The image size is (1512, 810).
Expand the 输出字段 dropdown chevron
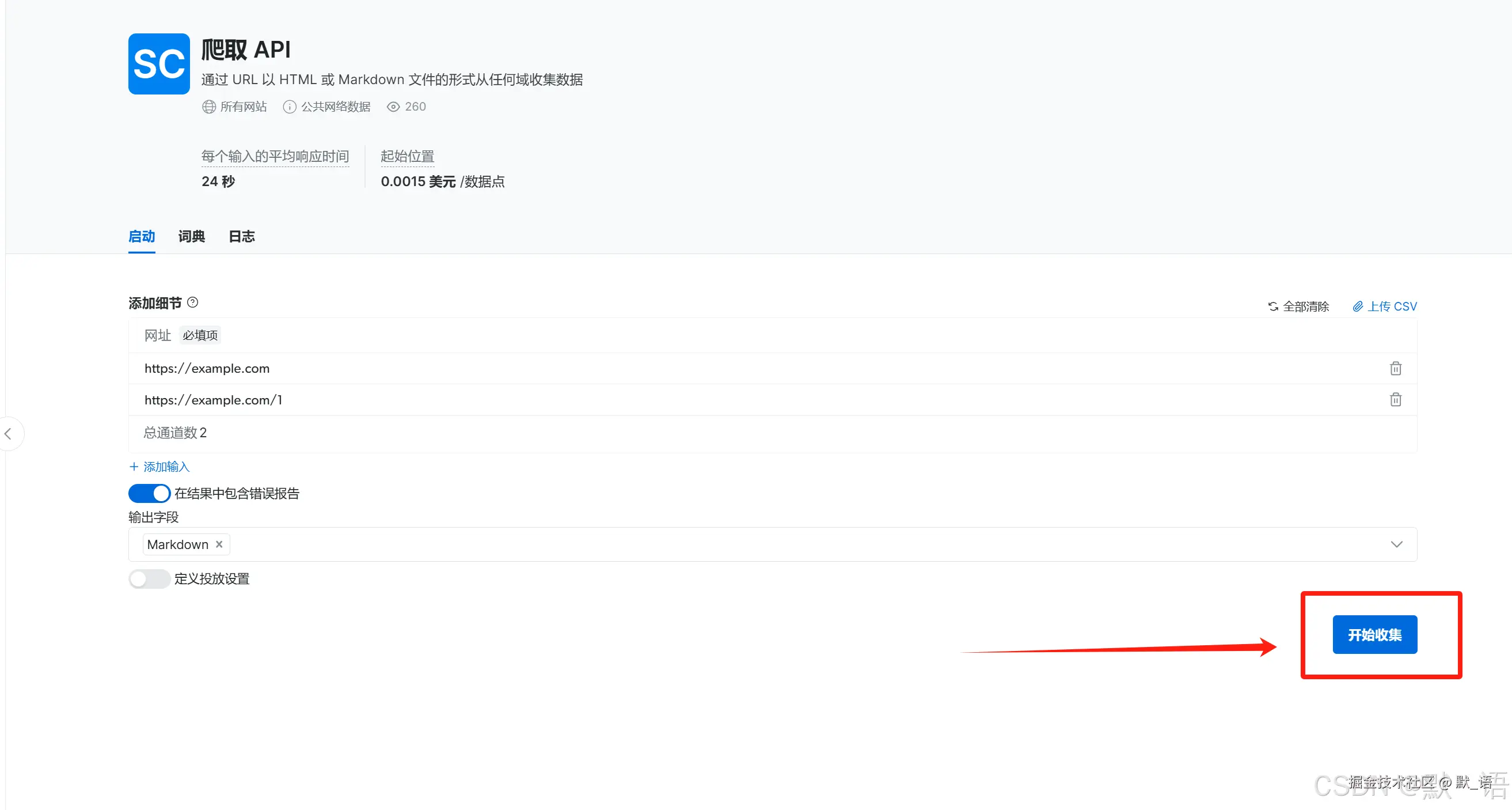(1396, 544)
